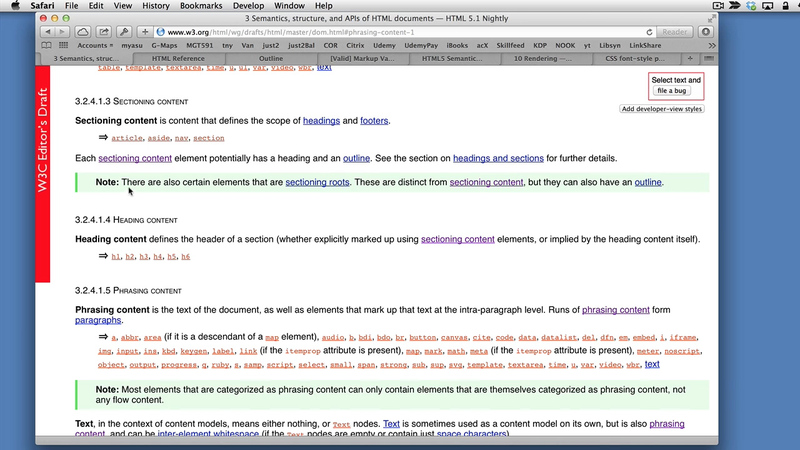Open the Develop menu
This screenshot has height=450, width=800.
[248, 6]
